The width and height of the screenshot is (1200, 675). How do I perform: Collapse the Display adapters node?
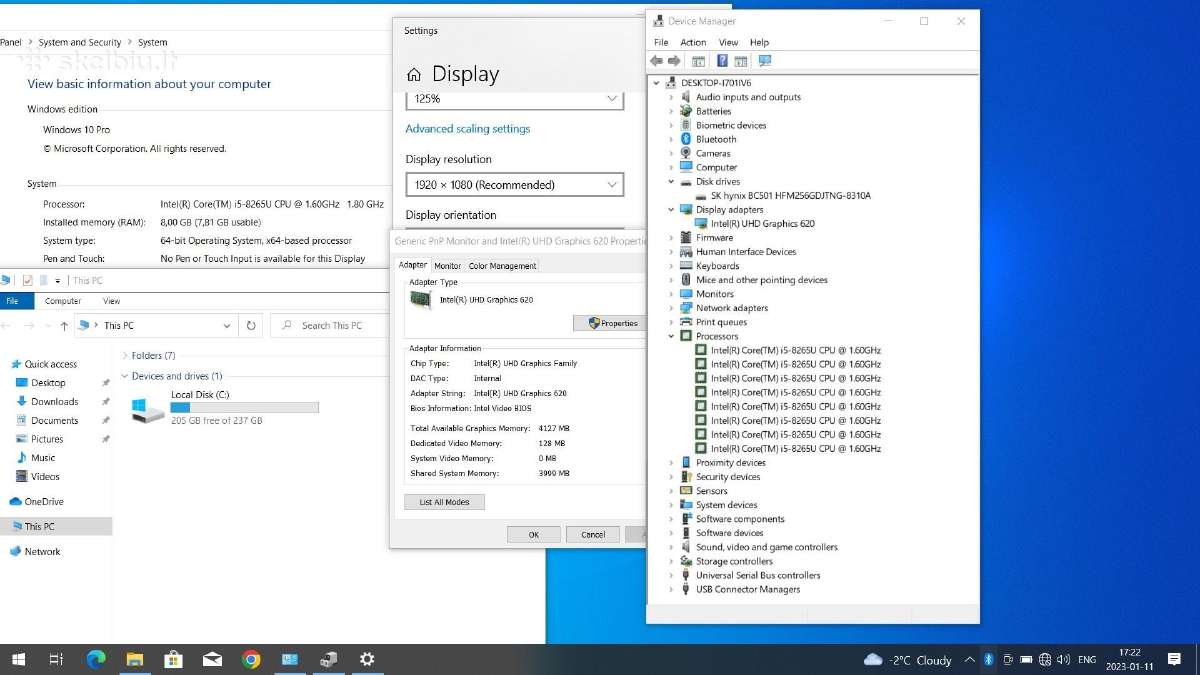point(671,210)
